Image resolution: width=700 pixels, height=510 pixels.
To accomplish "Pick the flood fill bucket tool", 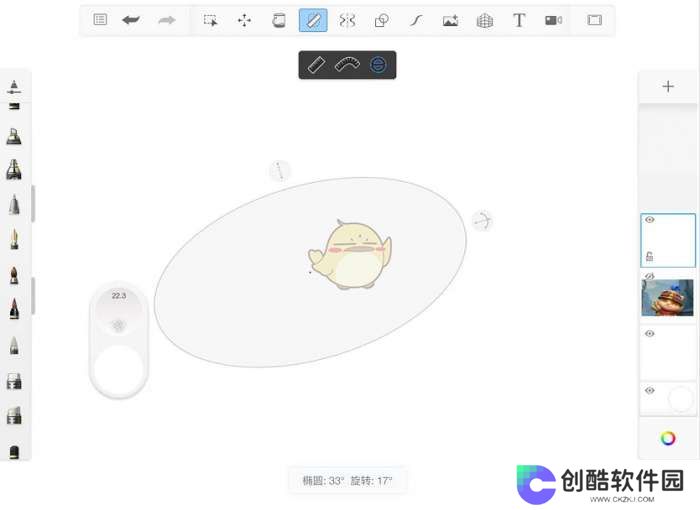I will coord(279,20).
